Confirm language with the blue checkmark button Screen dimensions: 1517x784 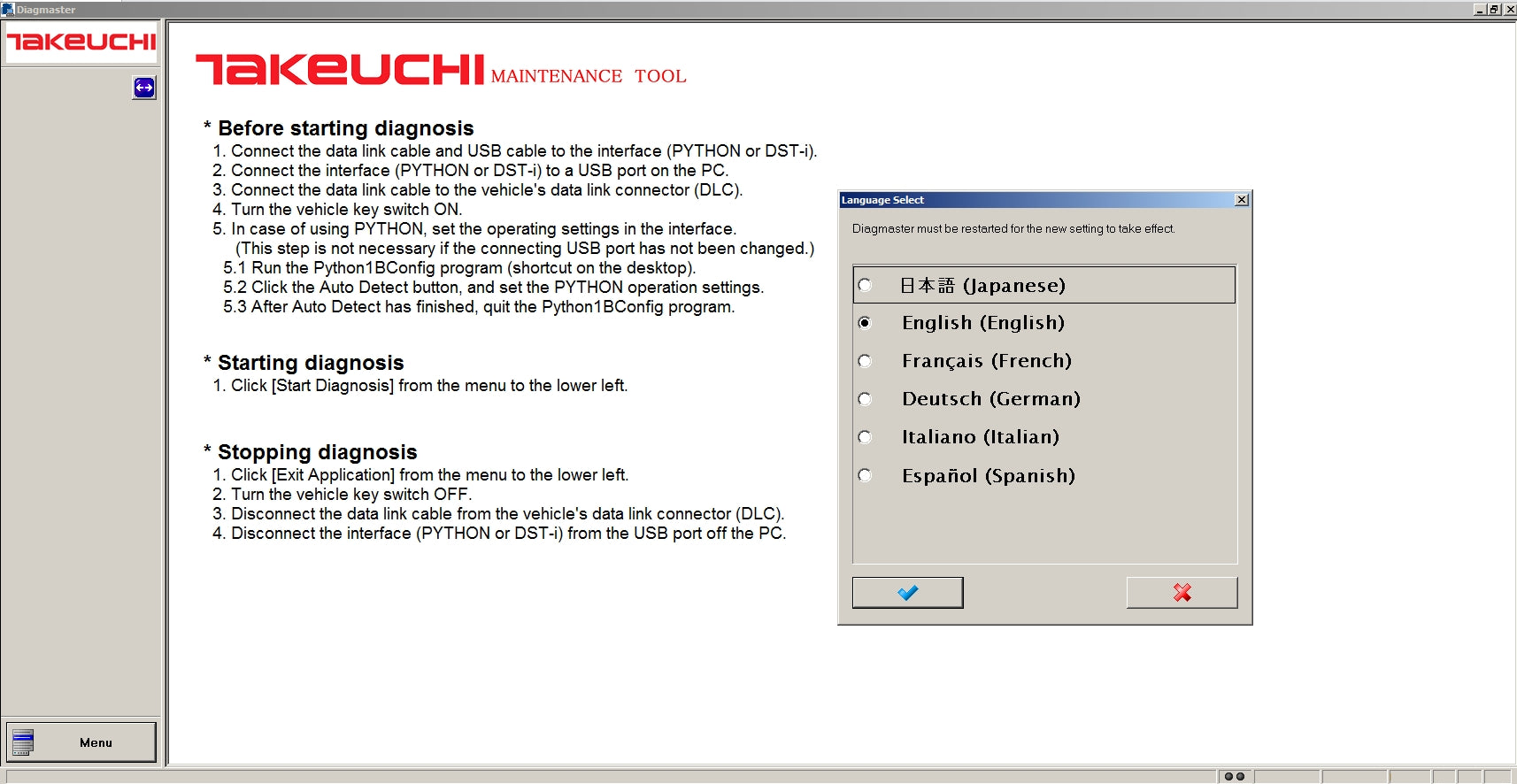[907, 593]
